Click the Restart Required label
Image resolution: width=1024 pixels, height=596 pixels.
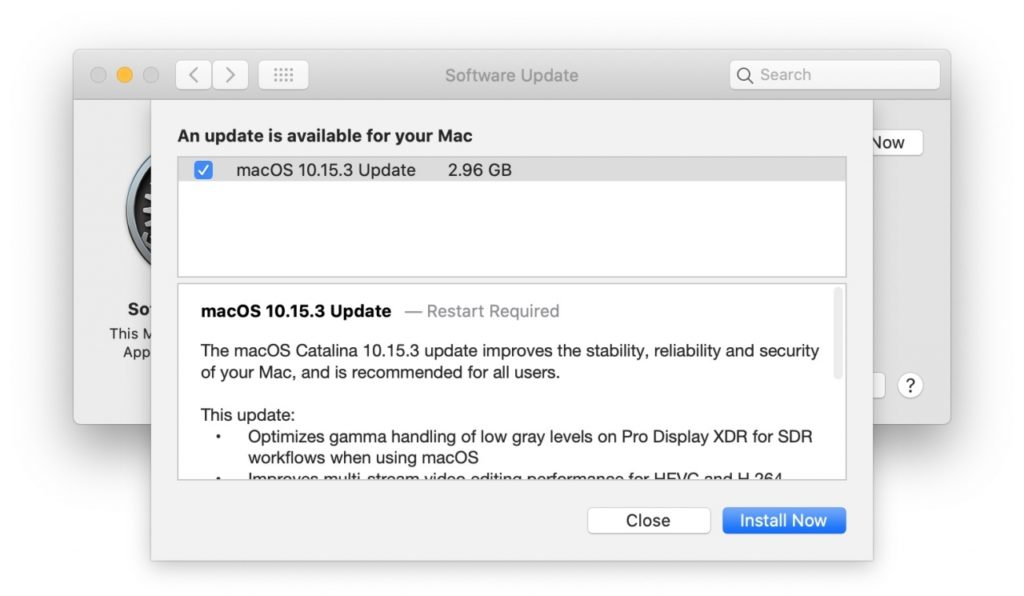tap(493, 311)
